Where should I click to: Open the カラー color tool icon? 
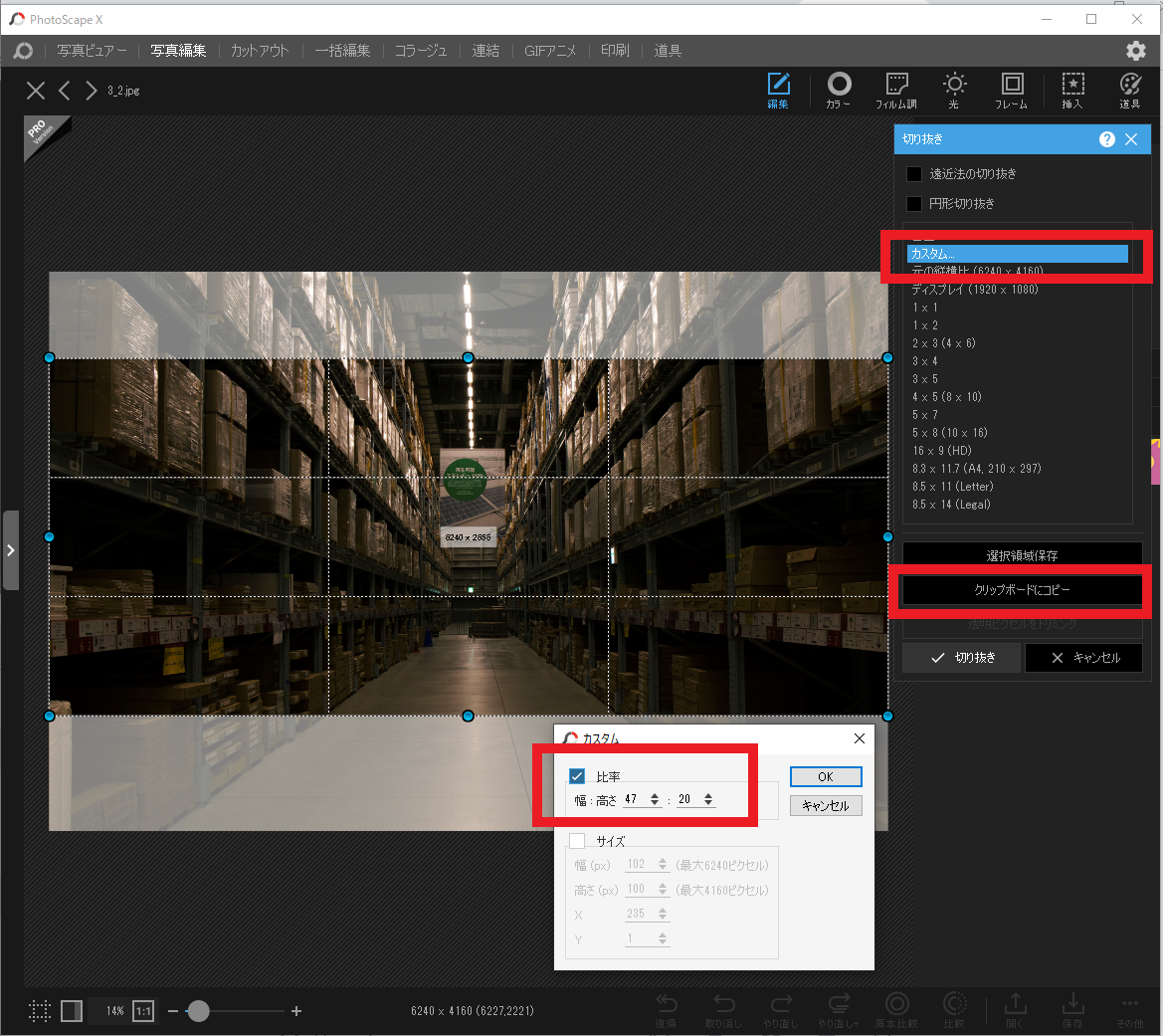click(839, 88)
